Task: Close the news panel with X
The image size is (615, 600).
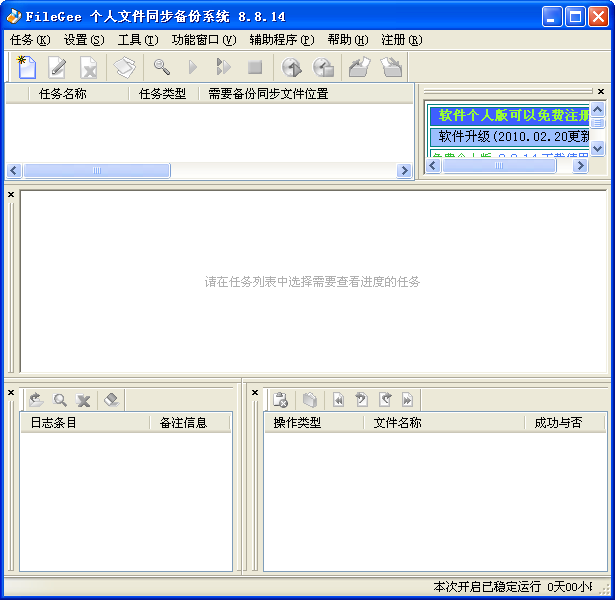Action: (601, 91)
